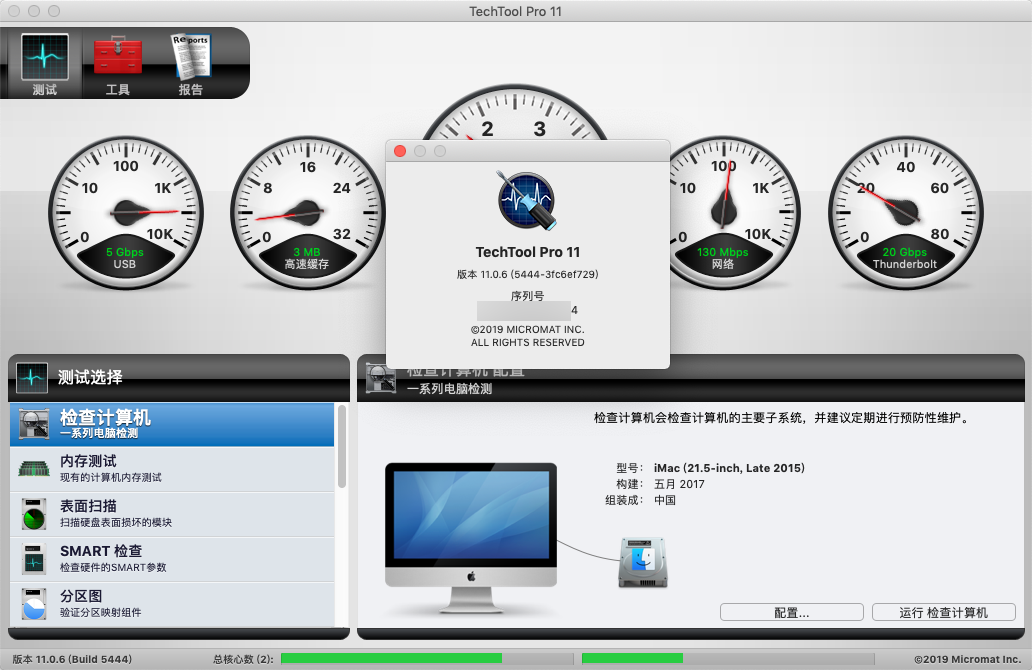The image size is (1032, 670).
Task: Click the 版本 11.0.6 (Build 5444) status text
Action: 72,659
